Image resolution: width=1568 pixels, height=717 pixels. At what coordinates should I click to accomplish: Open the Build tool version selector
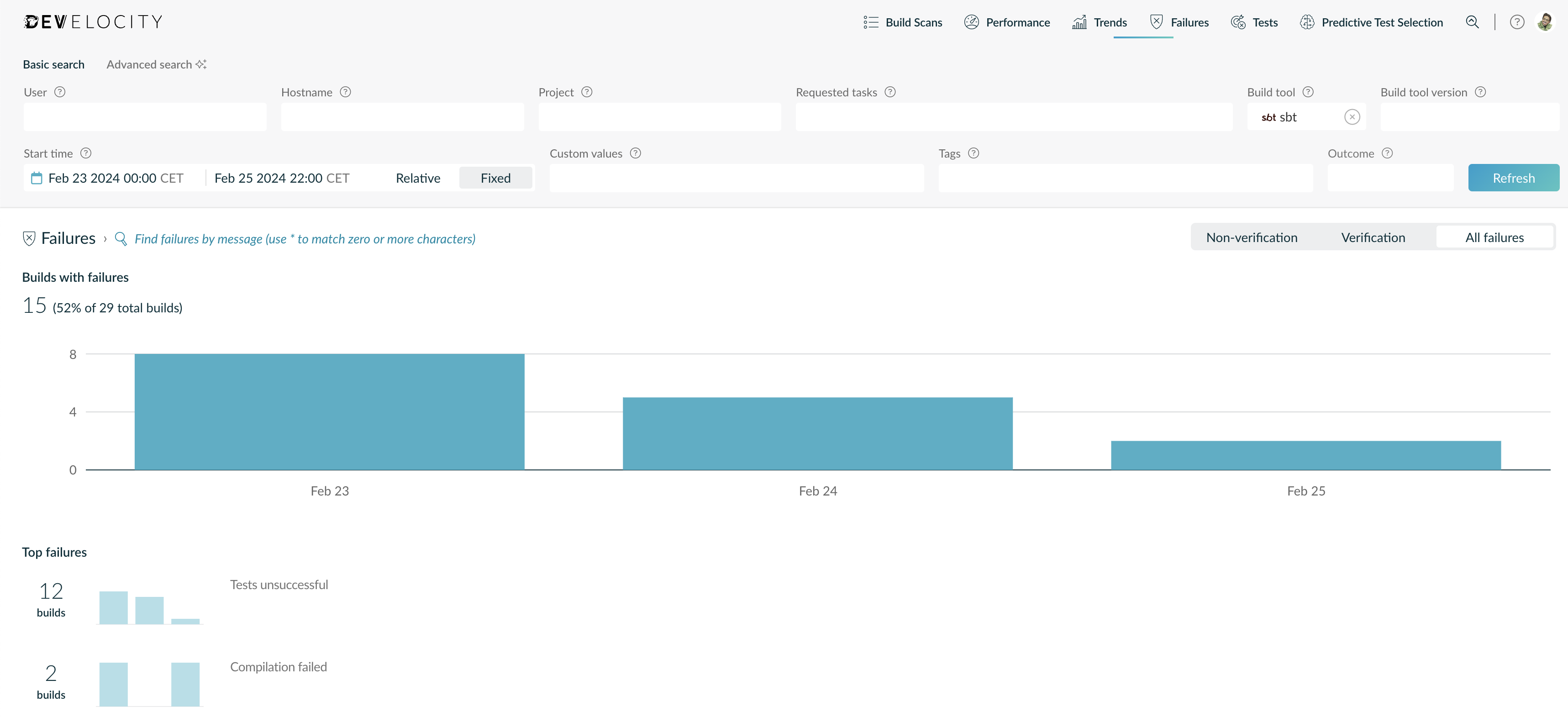tap(1469, 117)
